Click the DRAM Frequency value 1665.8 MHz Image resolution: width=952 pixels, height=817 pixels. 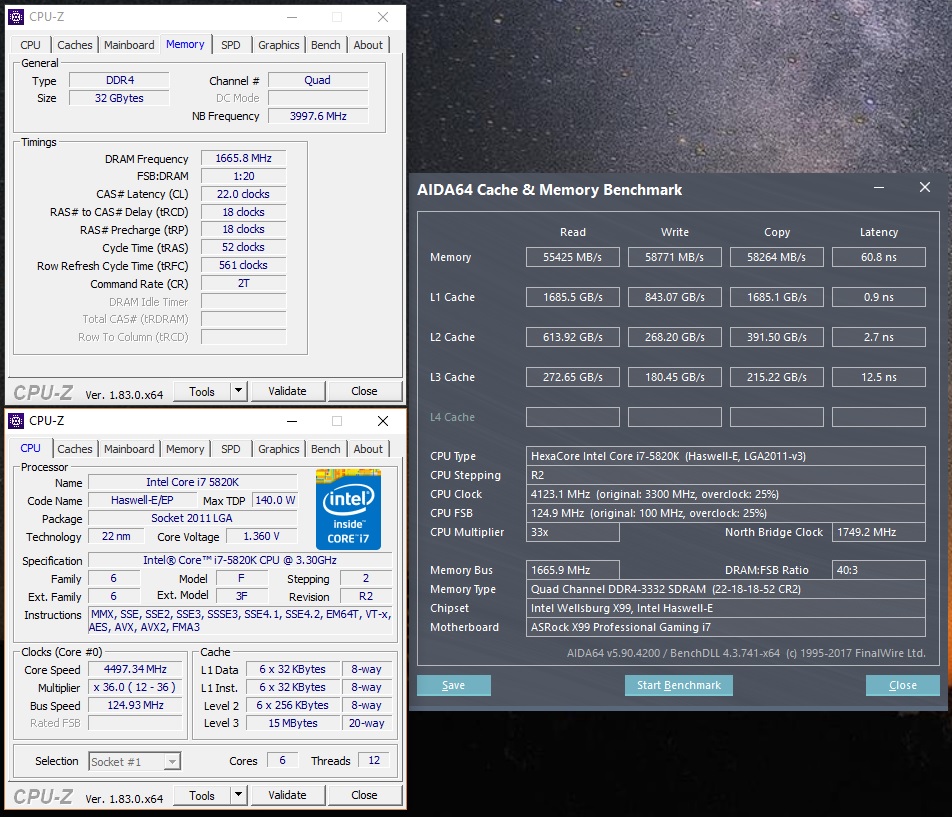tap(243, 158)
